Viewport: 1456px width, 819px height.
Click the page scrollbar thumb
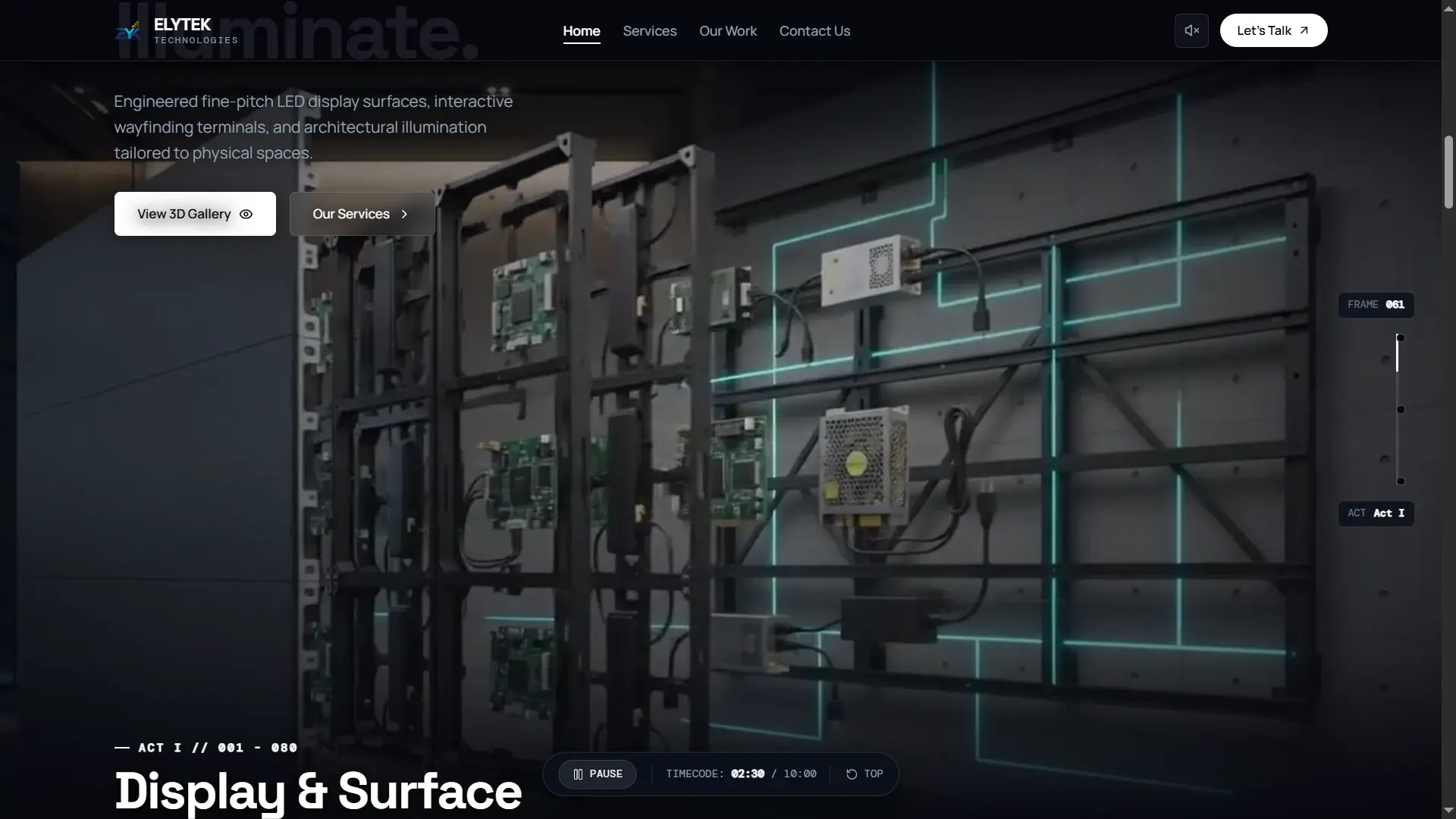(x=1448, y=172)
